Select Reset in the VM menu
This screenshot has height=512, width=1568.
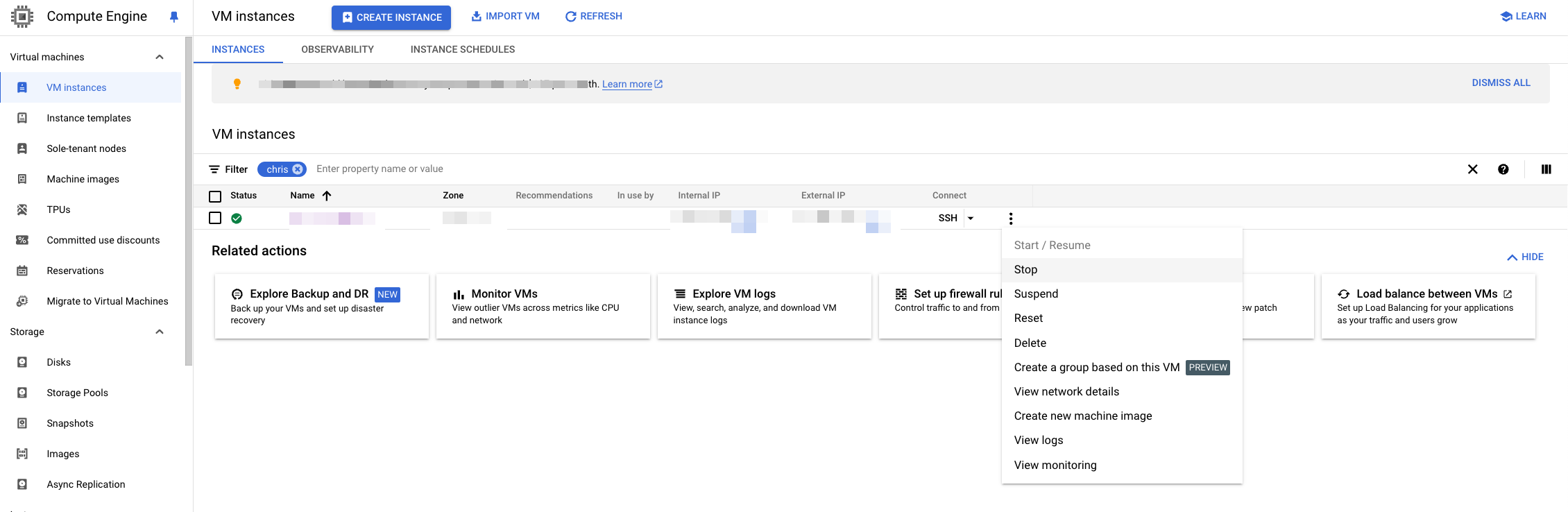click(1122, 318)
